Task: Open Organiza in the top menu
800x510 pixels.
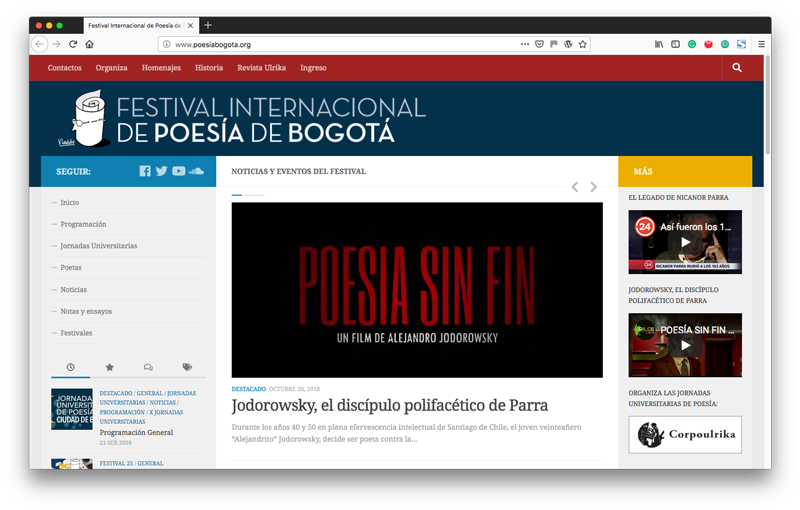Action: pos(111,68)
